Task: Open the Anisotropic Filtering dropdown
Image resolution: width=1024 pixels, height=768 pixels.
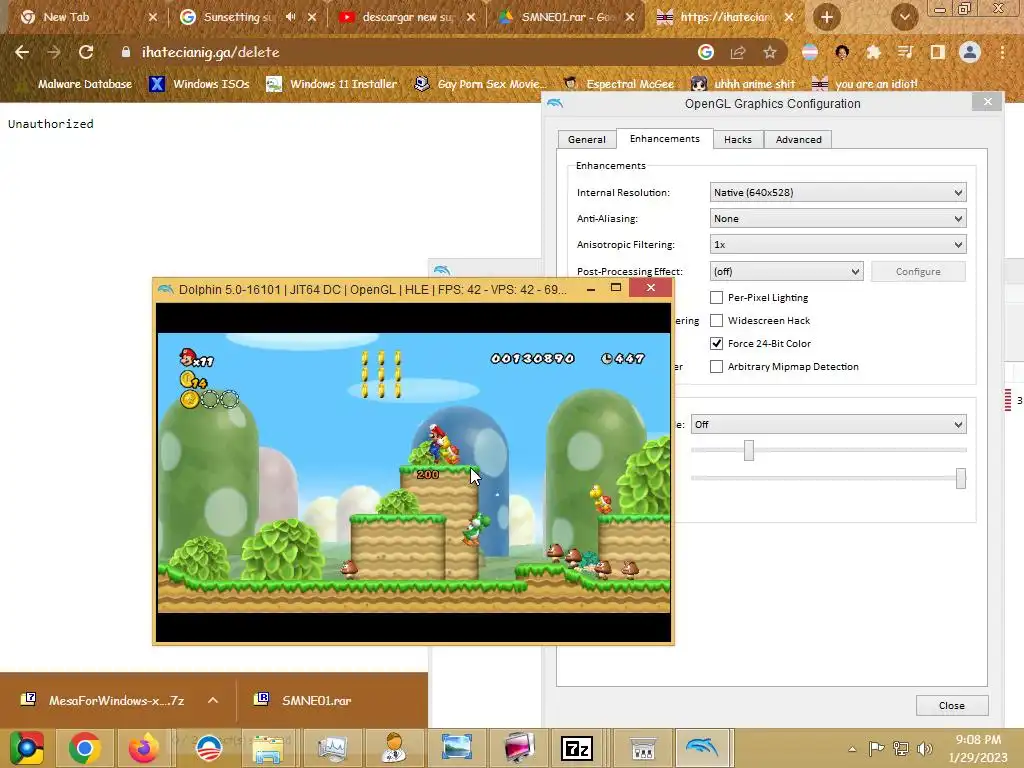Action: click(838, 245)
